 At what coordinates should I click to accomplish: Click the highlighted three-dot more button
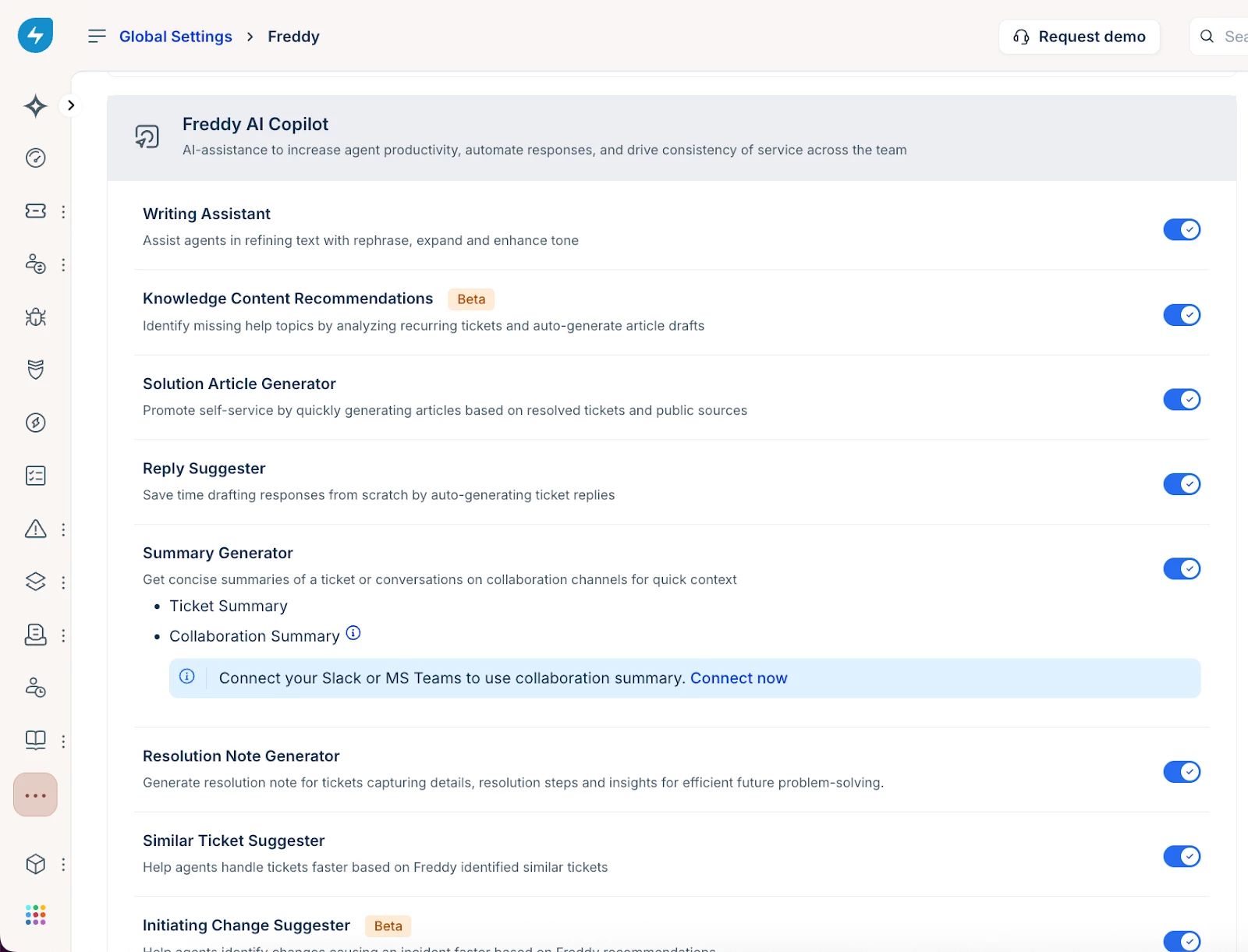35,795
